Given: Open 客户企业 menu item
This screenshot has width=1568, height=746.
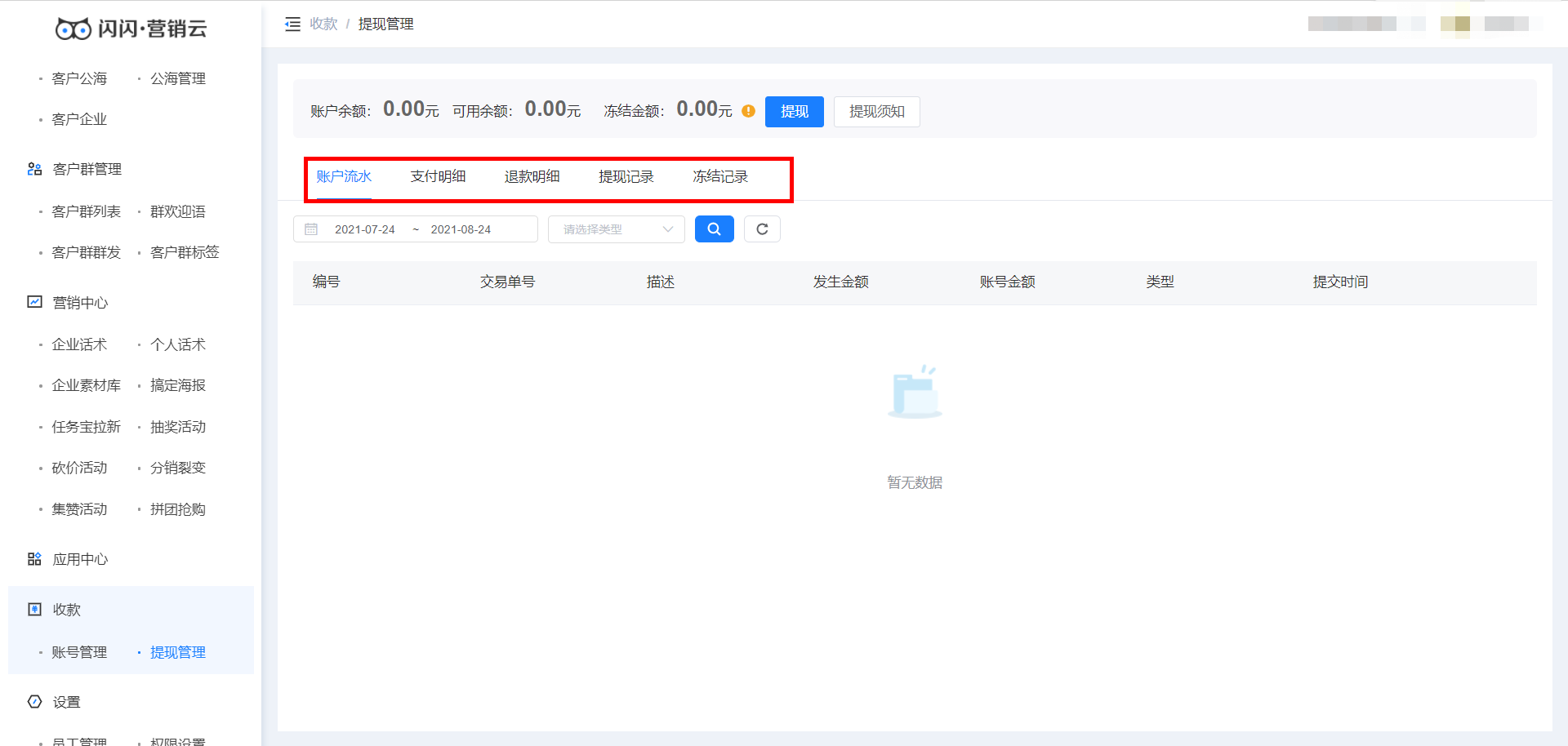Looking at the screenshot, I should pyautogui.click(x=79, y=119).
